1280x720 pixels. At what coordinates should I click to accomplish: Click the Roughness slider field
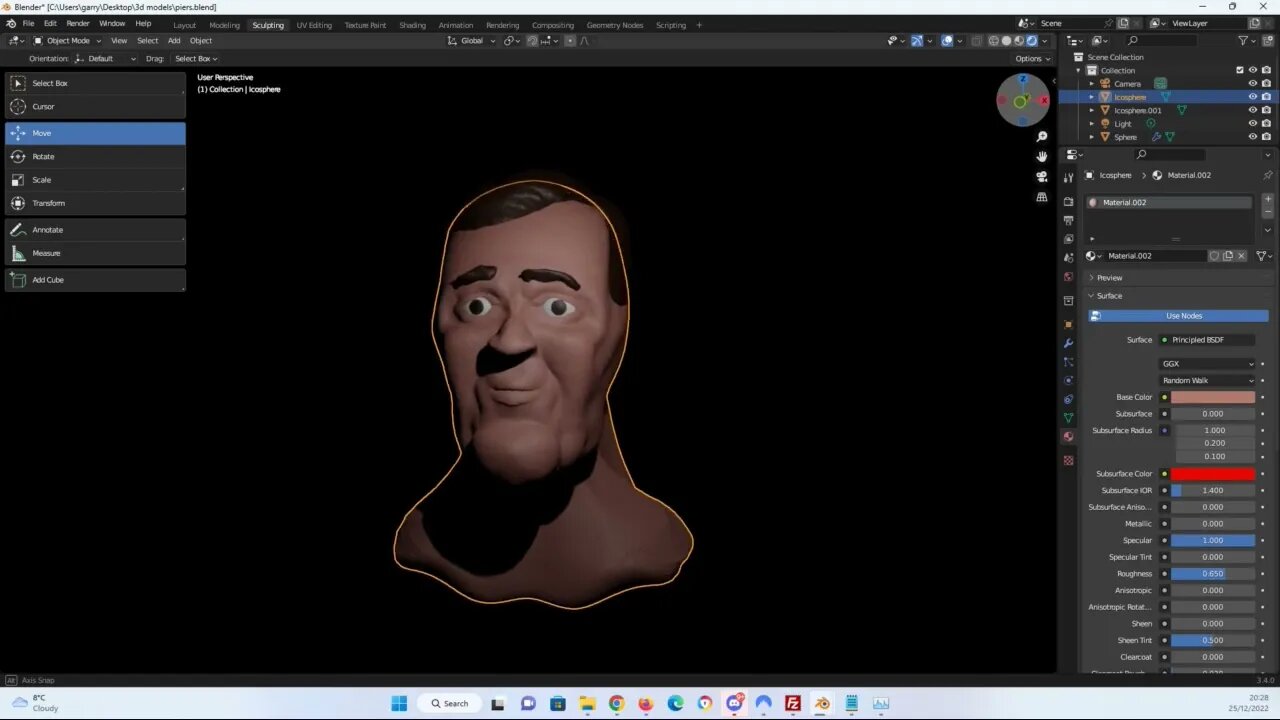click(1213, 574)
